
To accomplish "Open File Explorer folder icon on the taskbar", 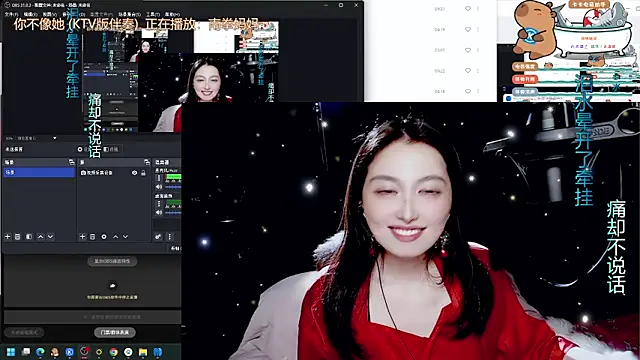I will (143, 352).
